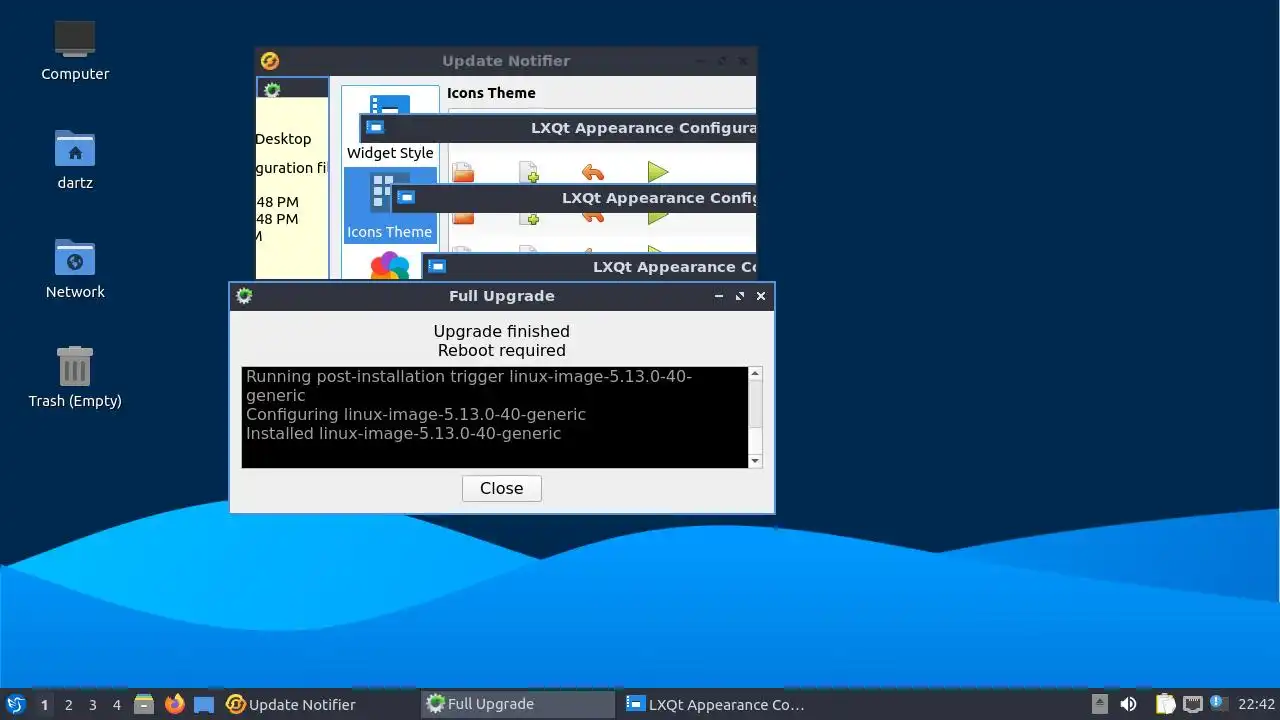Switch to virtual desktop 2
The width and height of the screenshot is (1280, 720).
pos(68,704)
